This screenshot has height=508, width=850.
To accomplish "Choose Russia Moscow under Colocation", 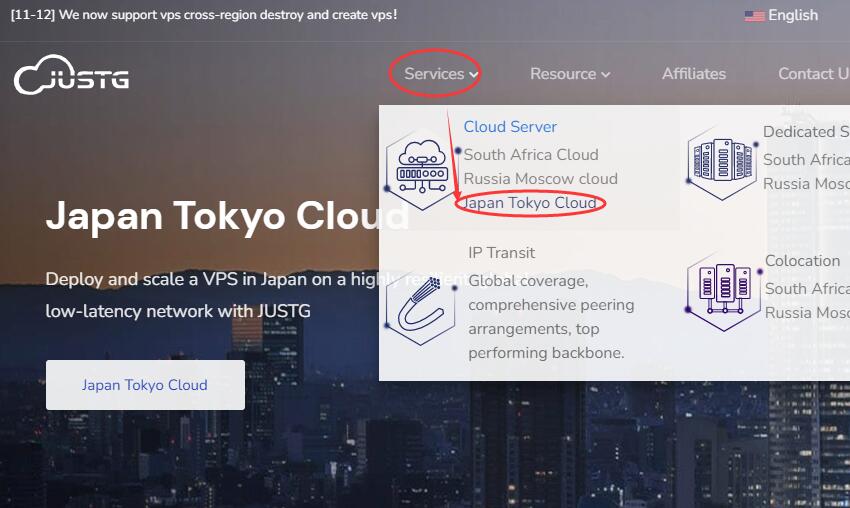I will click(x=807, y=313).
